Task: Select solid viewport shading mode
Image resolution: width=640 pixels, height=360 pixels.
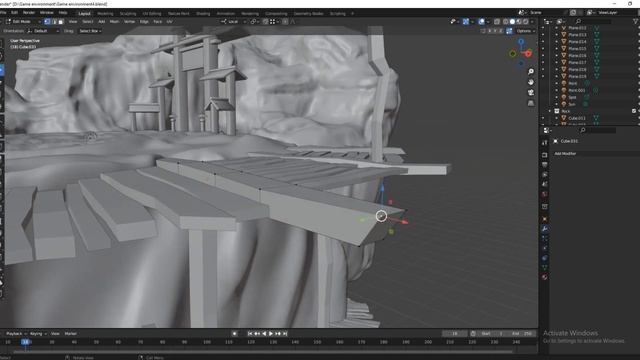Action: tap(512, 22)
